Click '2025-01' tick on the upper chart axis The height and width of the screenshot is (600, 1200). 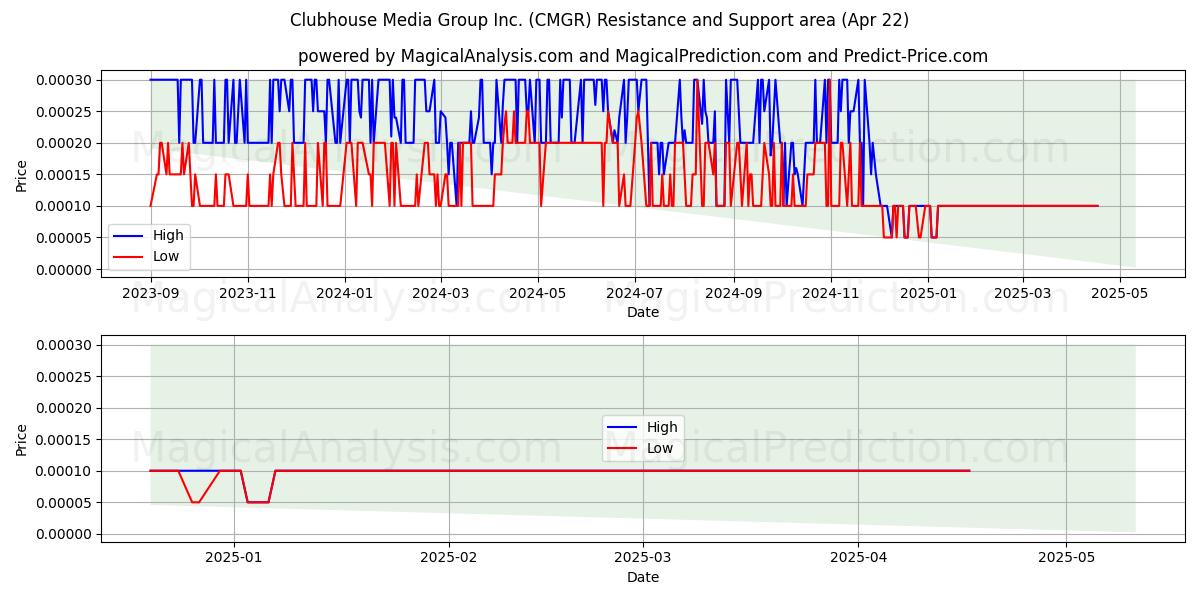(x=927, y=294)
